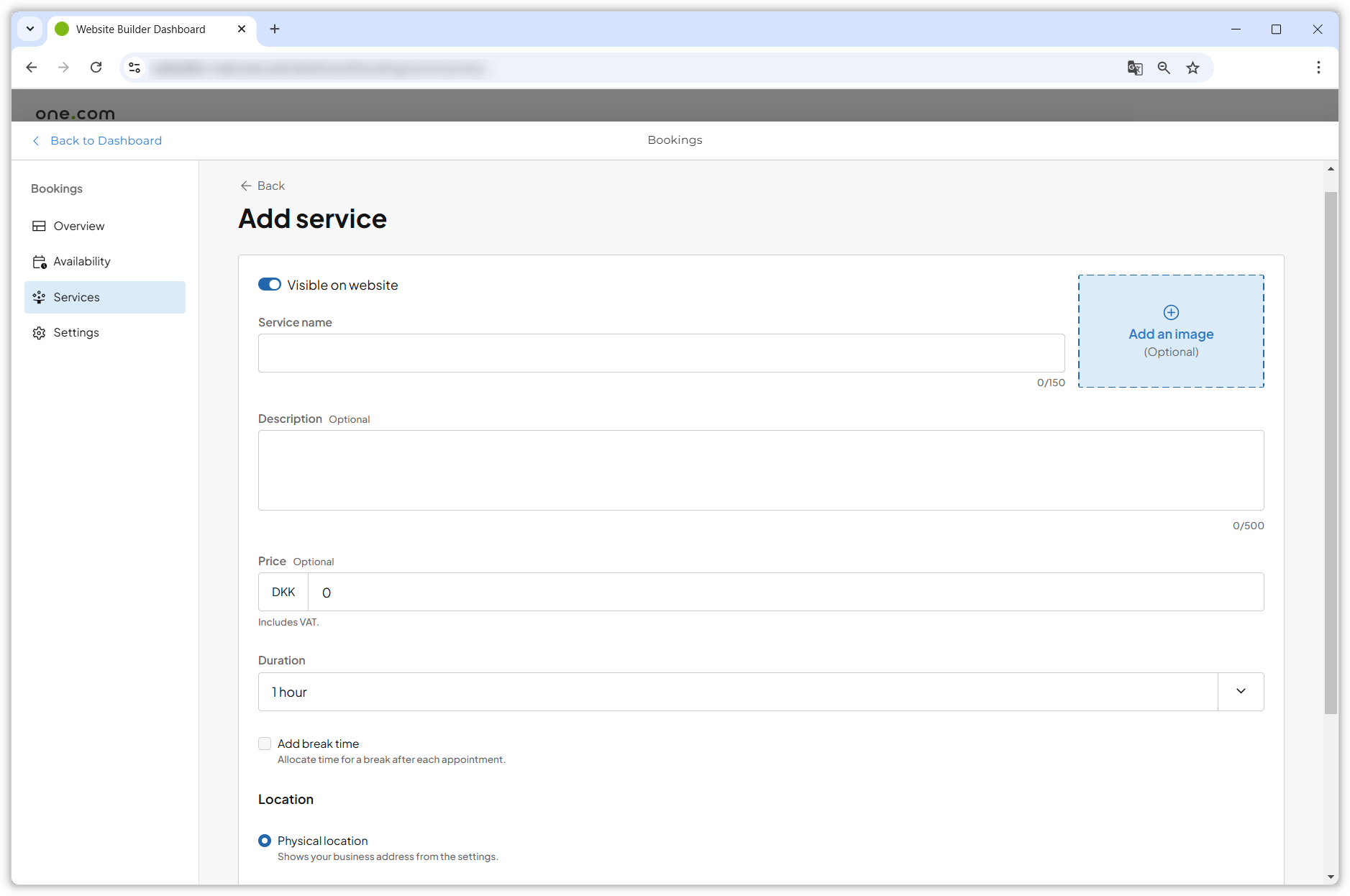Click the Includes VAT. note
The height and width of the screenshot is (896, 1350).
tap(288, 622)
